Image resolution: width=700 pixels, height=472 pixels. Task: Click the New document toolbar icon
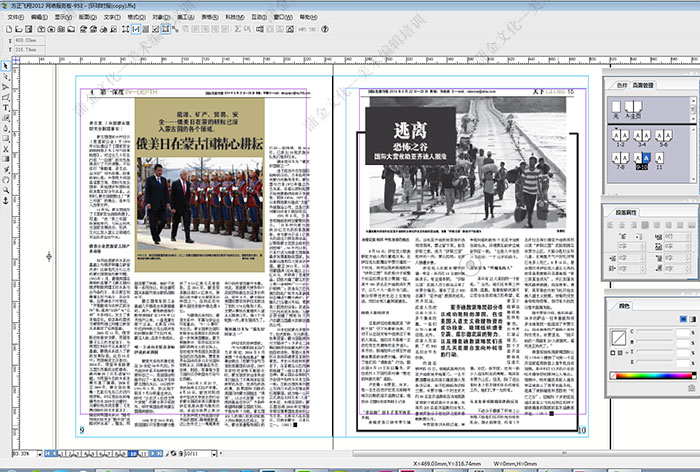(x=8, y=29)
